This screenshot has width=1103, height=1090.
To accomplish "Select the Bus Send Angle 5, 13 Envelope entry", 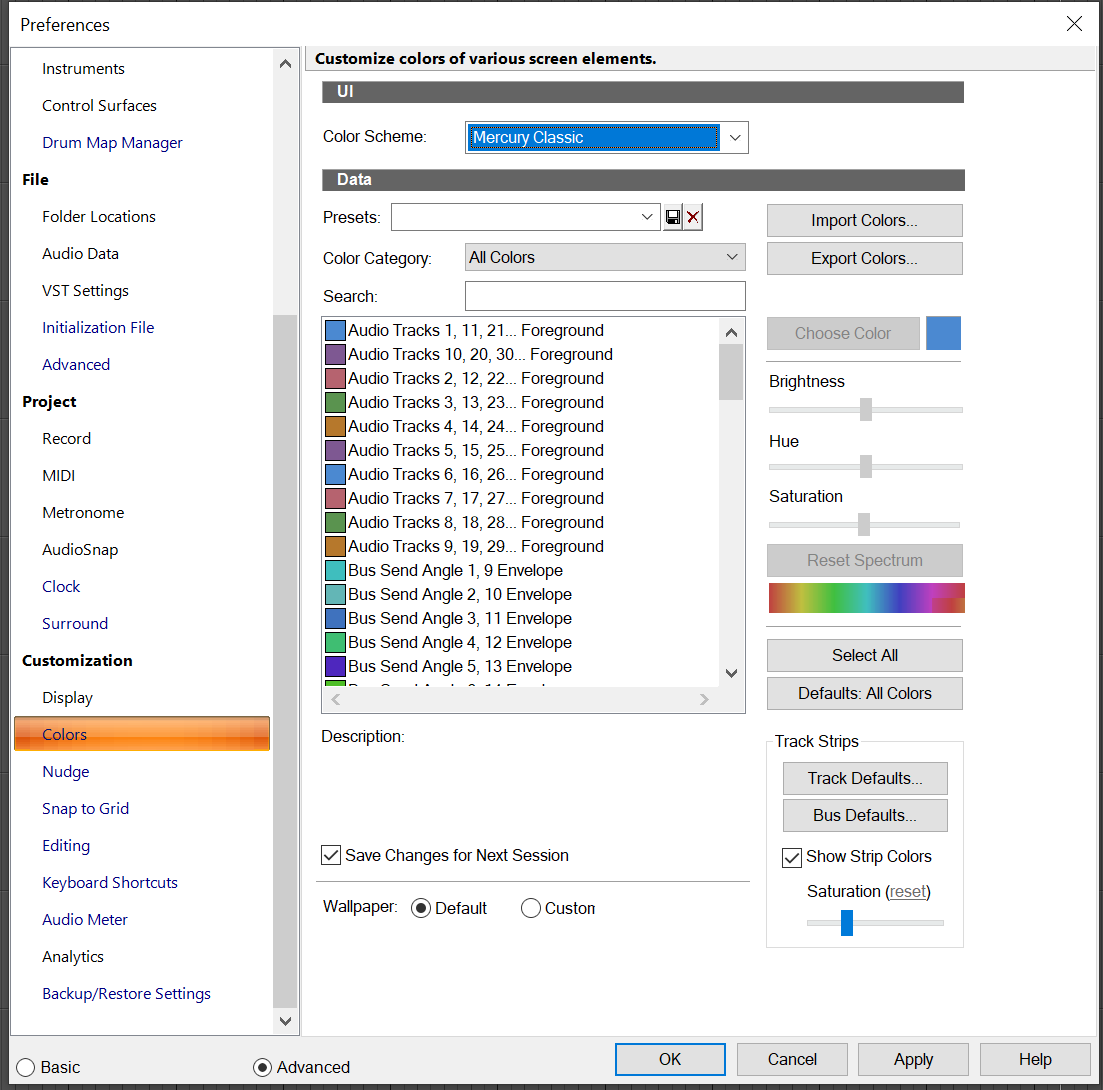I will click(459, 666).
